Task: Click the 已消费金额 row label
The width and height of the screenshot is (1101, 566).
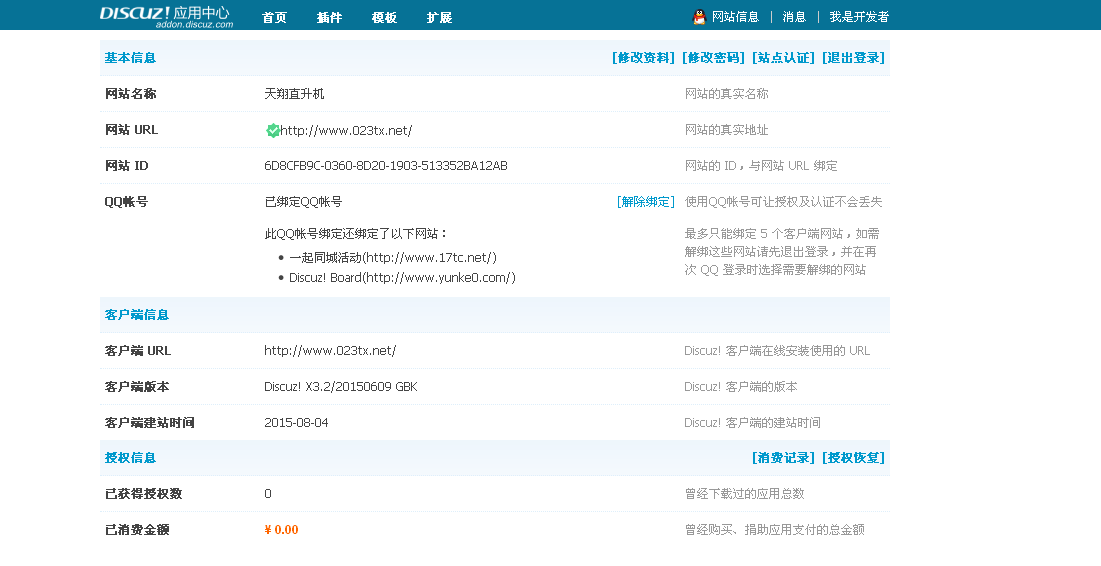Action: (137, 529)
